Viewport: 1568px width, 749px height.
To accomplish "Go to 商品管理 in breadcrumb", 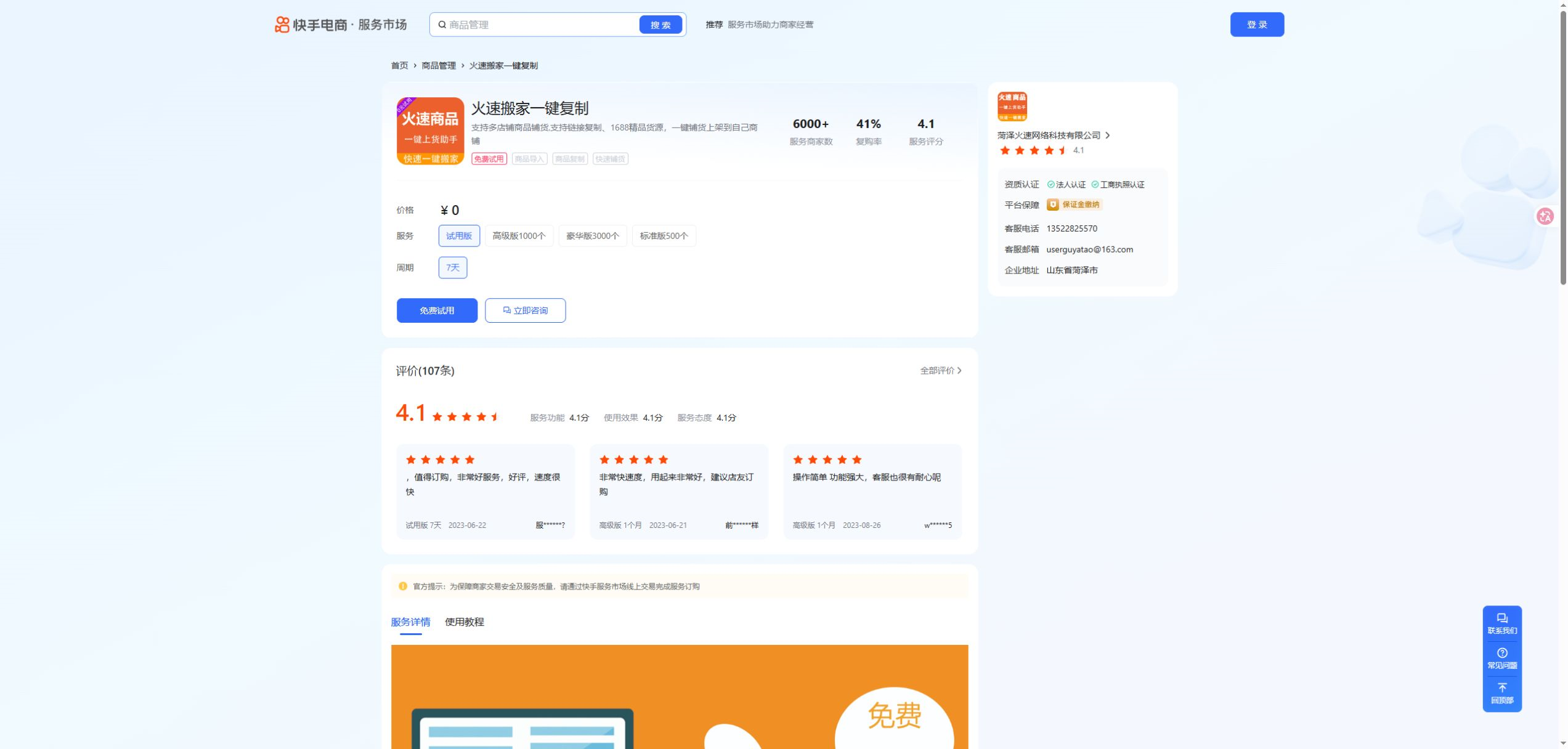I will click(438, 66).
